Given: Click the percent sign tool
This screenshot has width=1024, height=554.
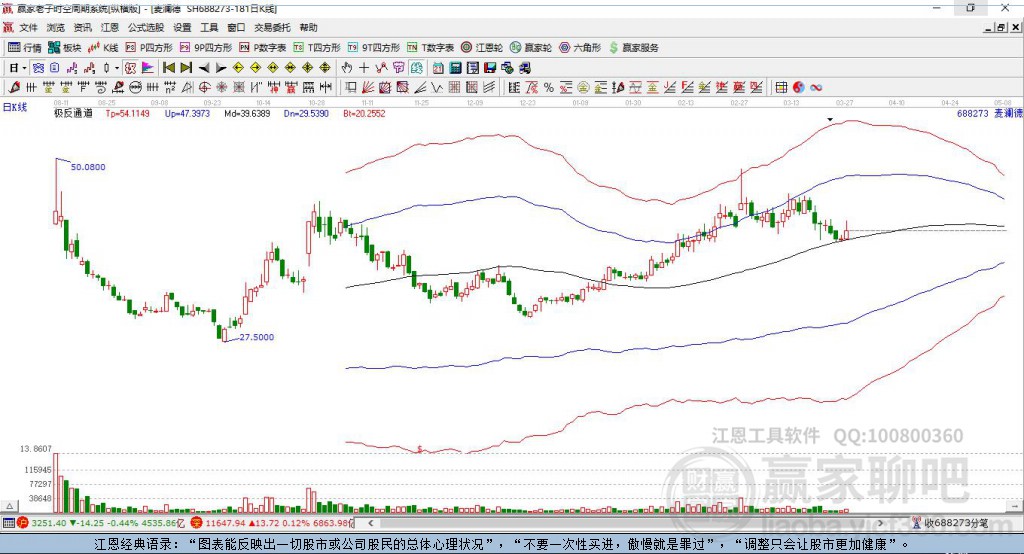Looking at the screenshot, I should 549,88.
